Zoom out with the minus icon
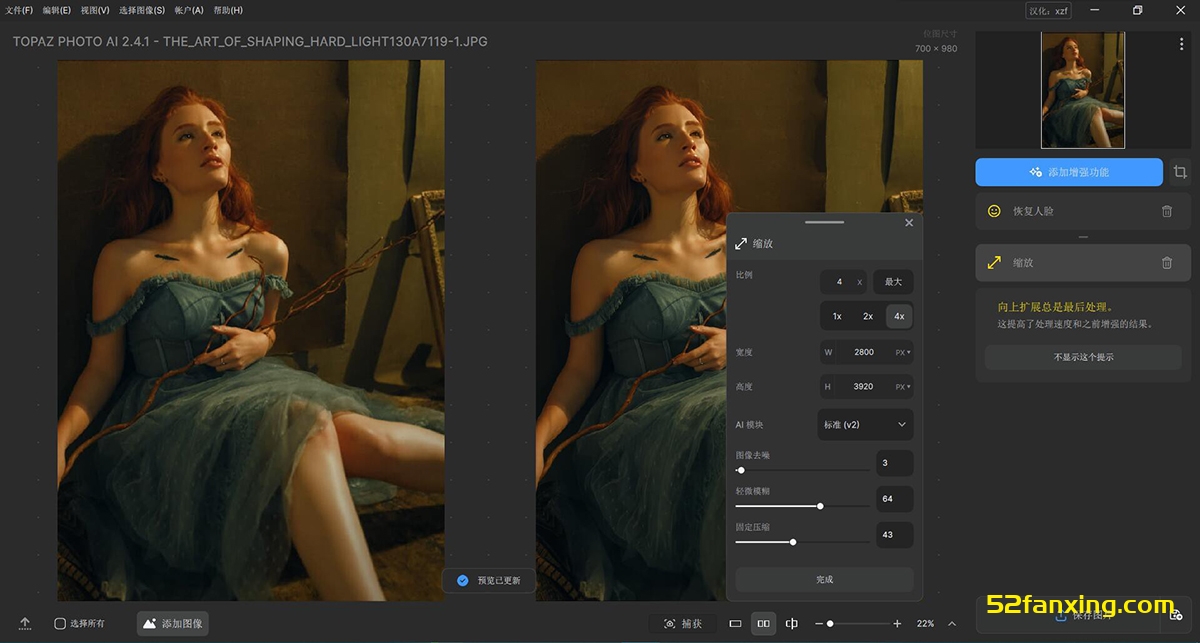This screenshot has width=1200, height=643. (x=819, y=624)
